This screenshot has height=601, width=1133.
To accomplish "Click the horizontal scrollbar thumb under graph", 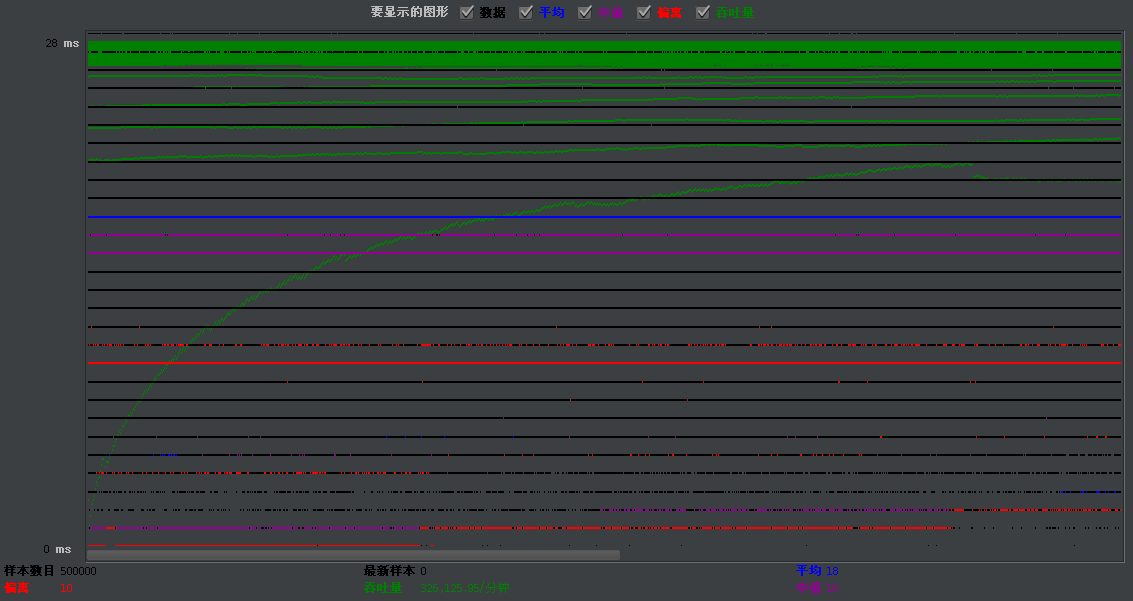I will pos(353,555).
